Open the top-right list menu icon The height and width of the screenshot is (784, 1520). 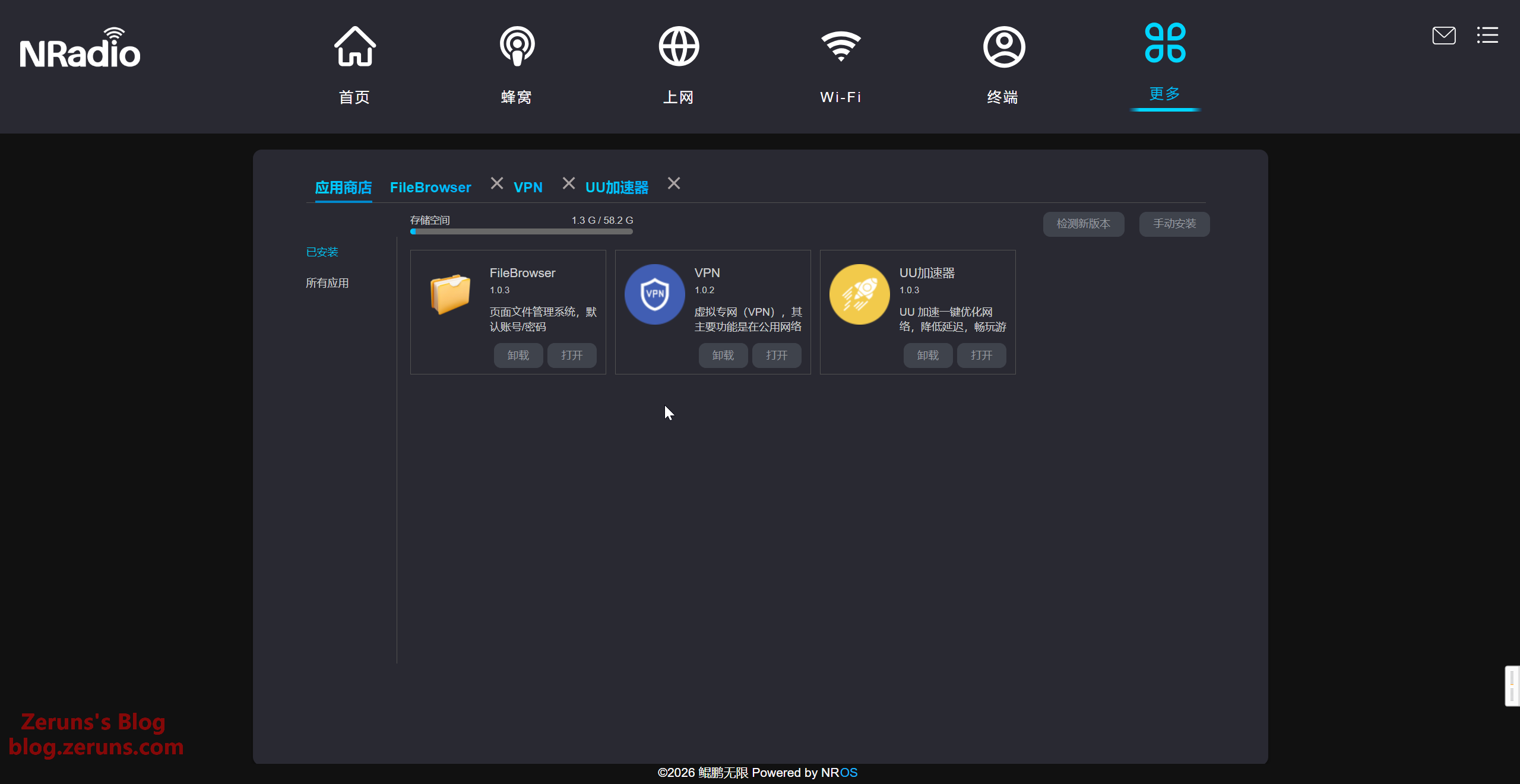click(1487, 36)
